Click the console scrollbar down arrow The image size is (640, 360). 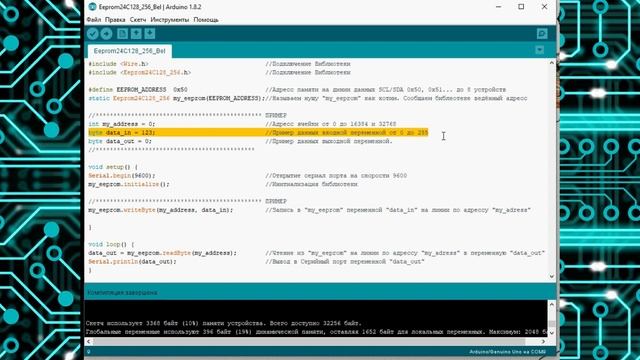click(x=551, y=333)
